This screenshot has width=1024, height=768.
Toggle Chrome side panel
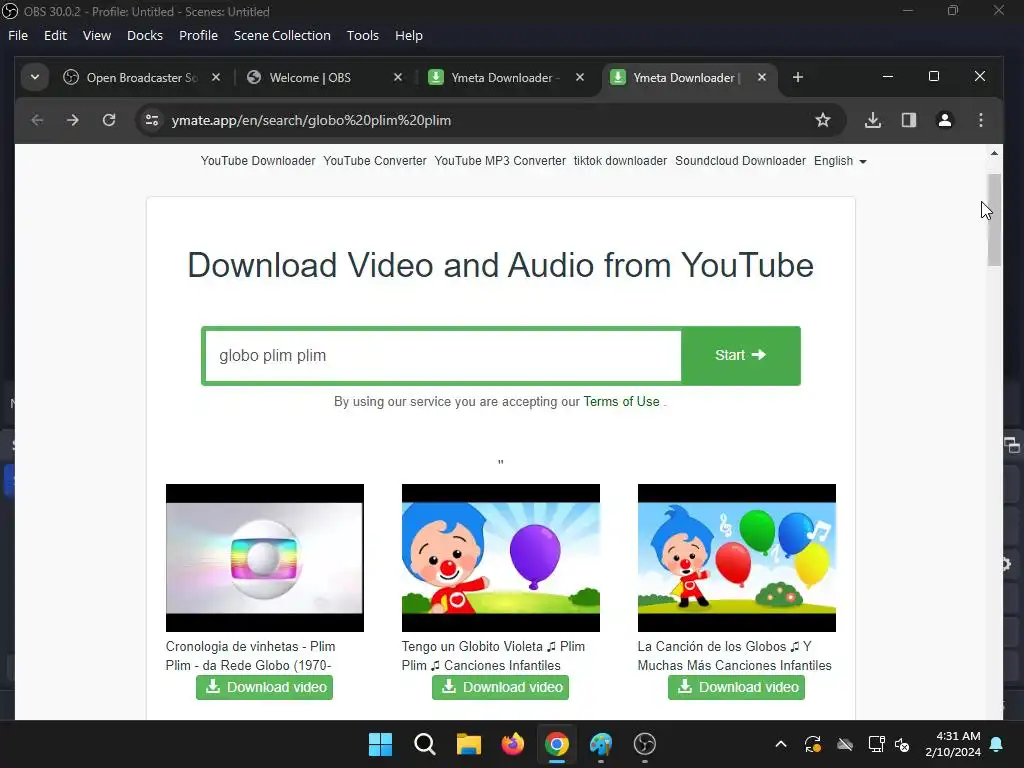click(x=908, y=120)
